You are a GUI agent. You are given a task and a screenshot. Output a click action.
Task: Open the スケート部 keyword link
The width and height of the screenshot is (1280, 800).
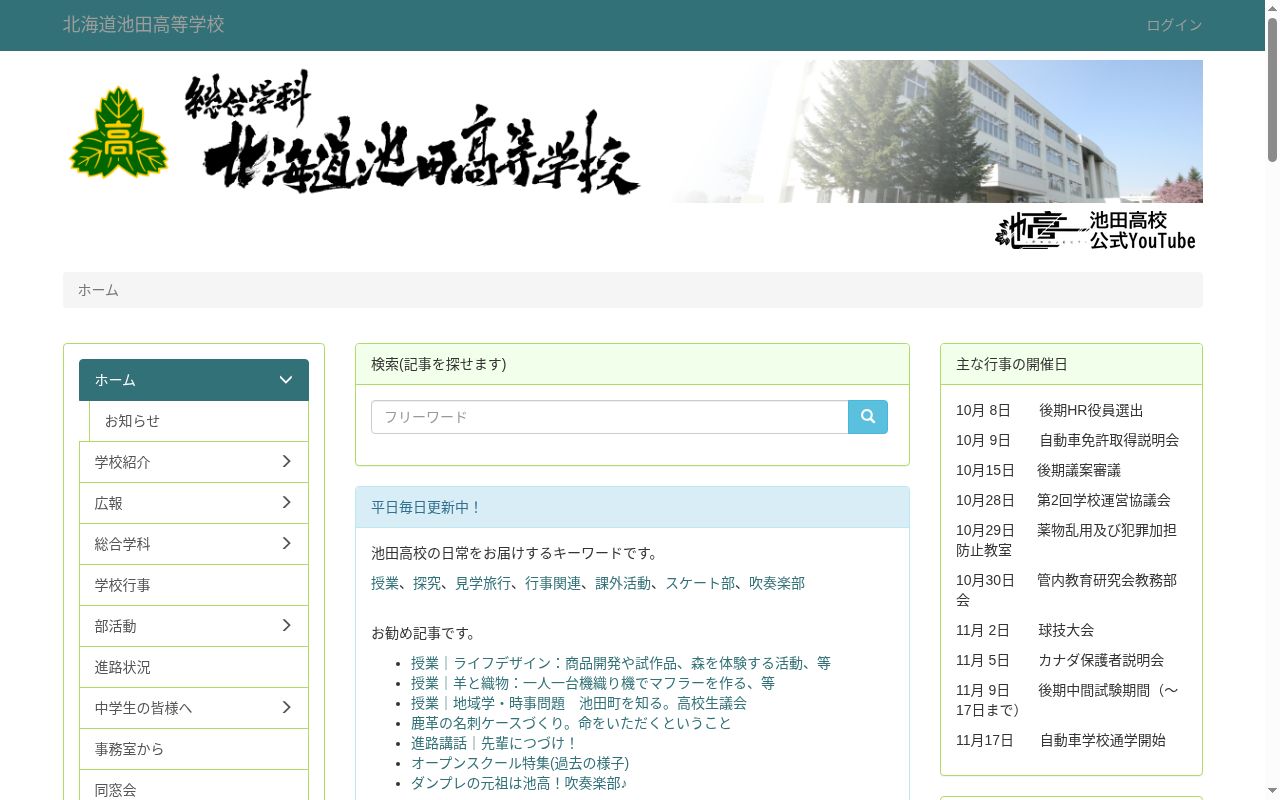(700, 583)
